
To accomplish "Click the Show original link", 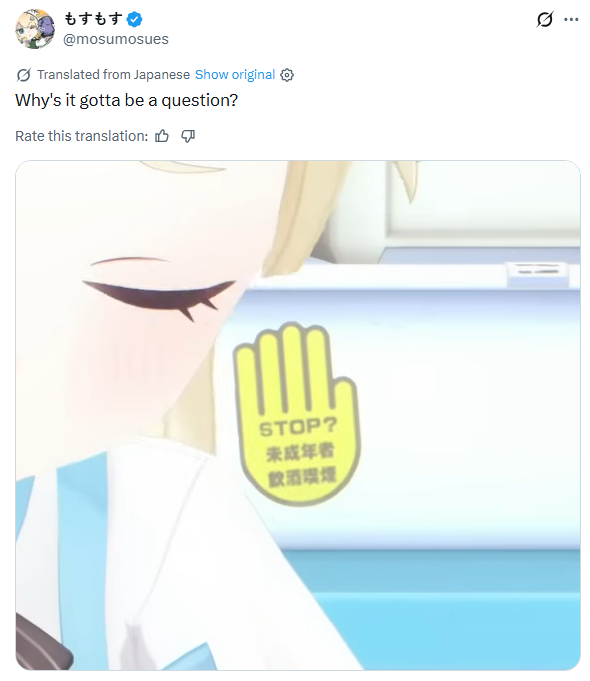I will tap(235, 75).
